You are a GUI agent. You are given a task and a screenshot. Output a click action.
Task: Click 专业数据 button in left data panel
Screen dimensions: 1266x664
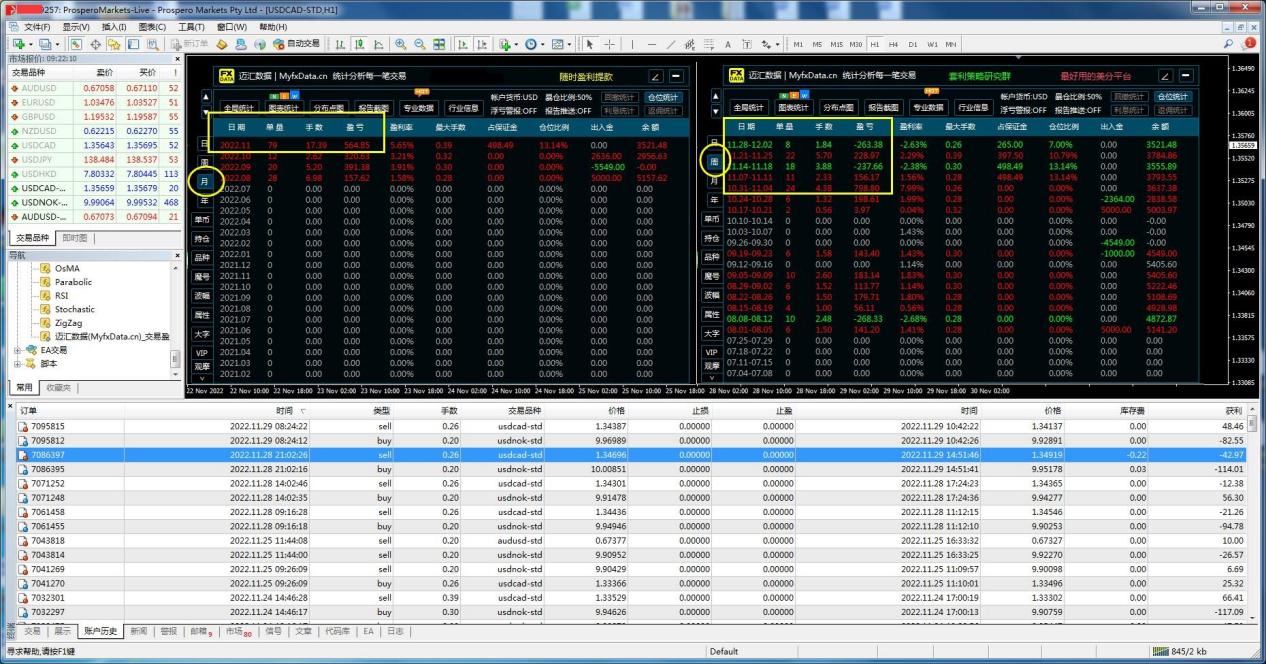pos(419,108)
